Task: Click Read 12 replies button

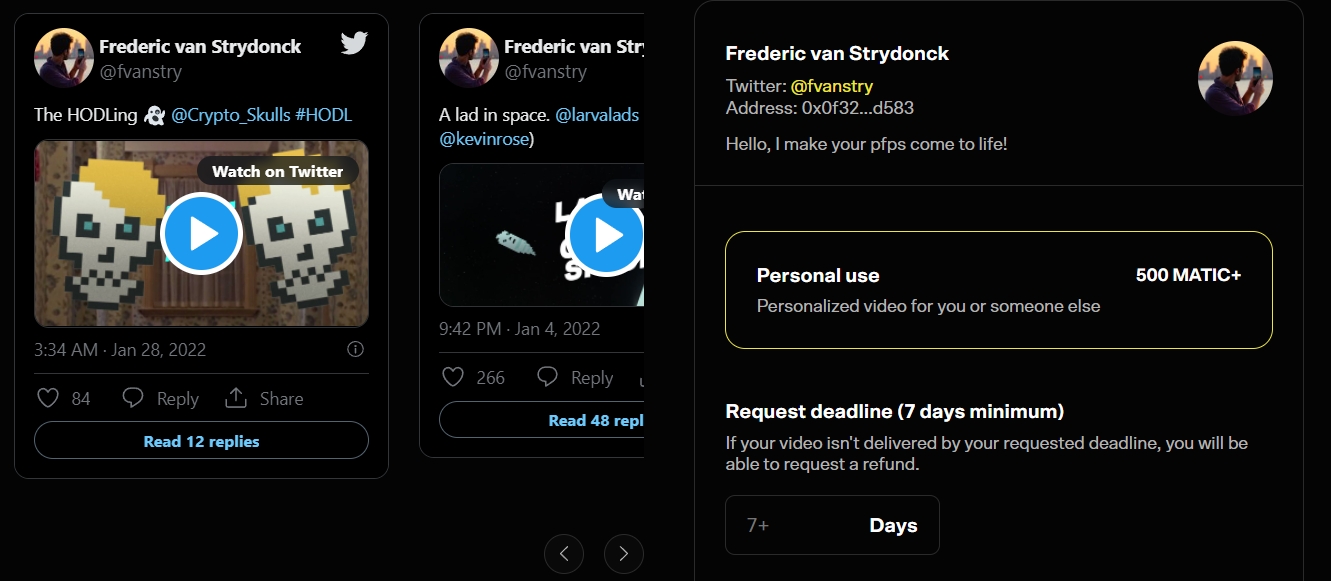Action: 201,441
